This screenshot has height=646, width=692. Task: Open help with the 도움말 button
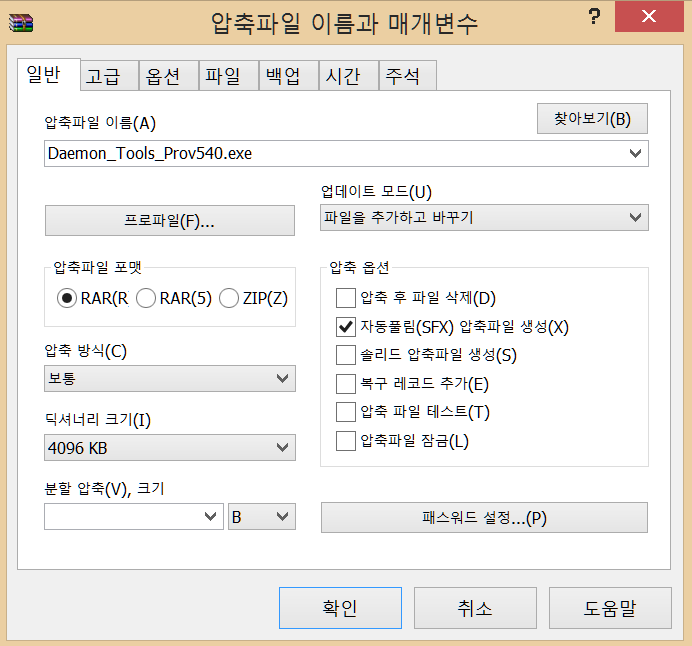(x=610, y=608)
